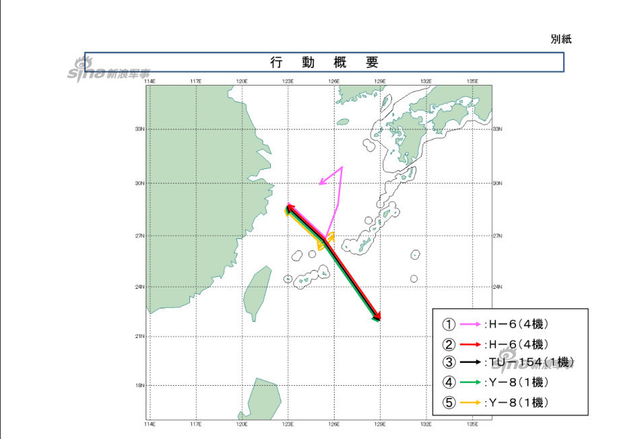Click H-6(4機) text beside the pink arrow
Image resolution: width=640 pixels, height=439 pixels.
(518, 324)
